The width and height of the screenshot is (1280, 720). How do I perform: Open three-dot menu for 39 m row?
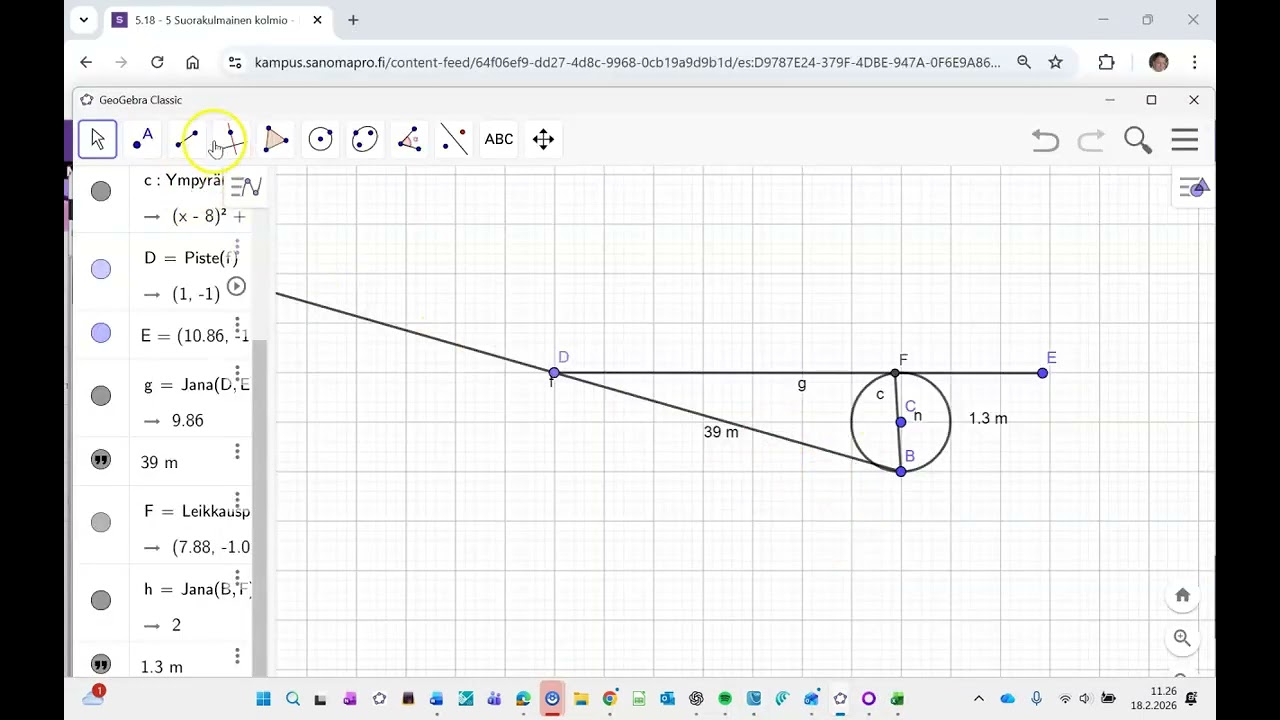click(x=237, y=452)
